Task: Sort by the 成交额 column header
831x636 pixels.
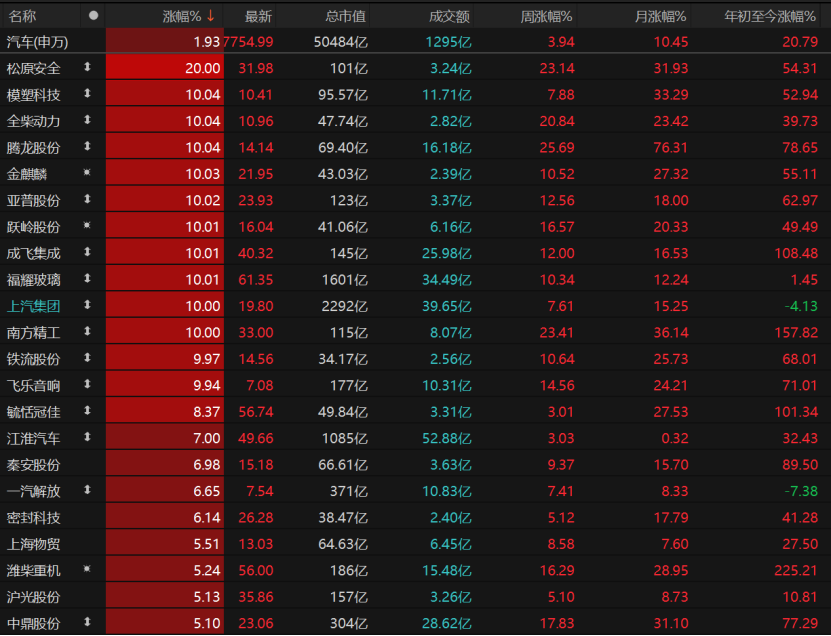Action: (x=449, y=16)
